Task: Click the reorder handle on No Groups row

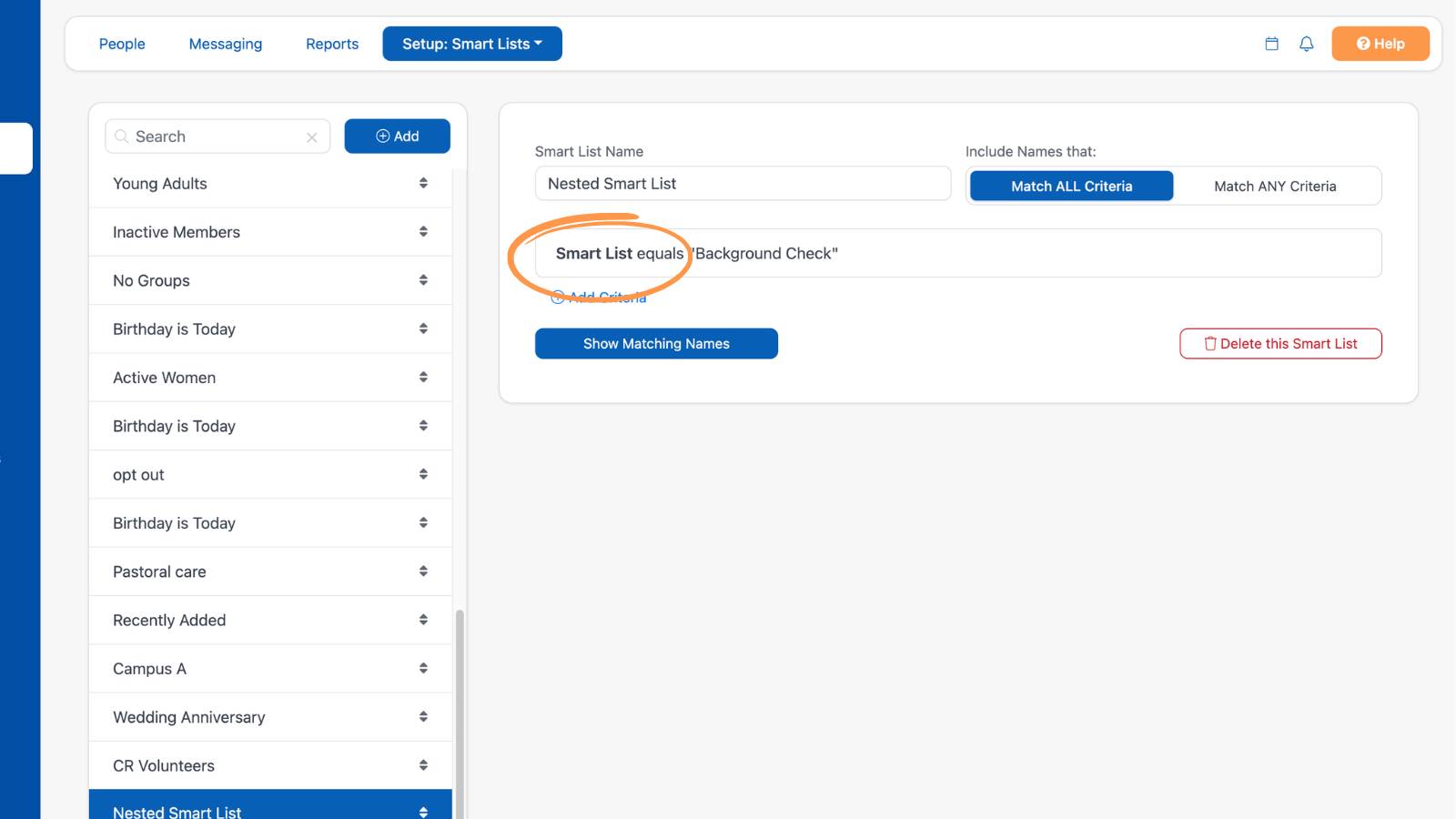Action: (x=423, y=280)
